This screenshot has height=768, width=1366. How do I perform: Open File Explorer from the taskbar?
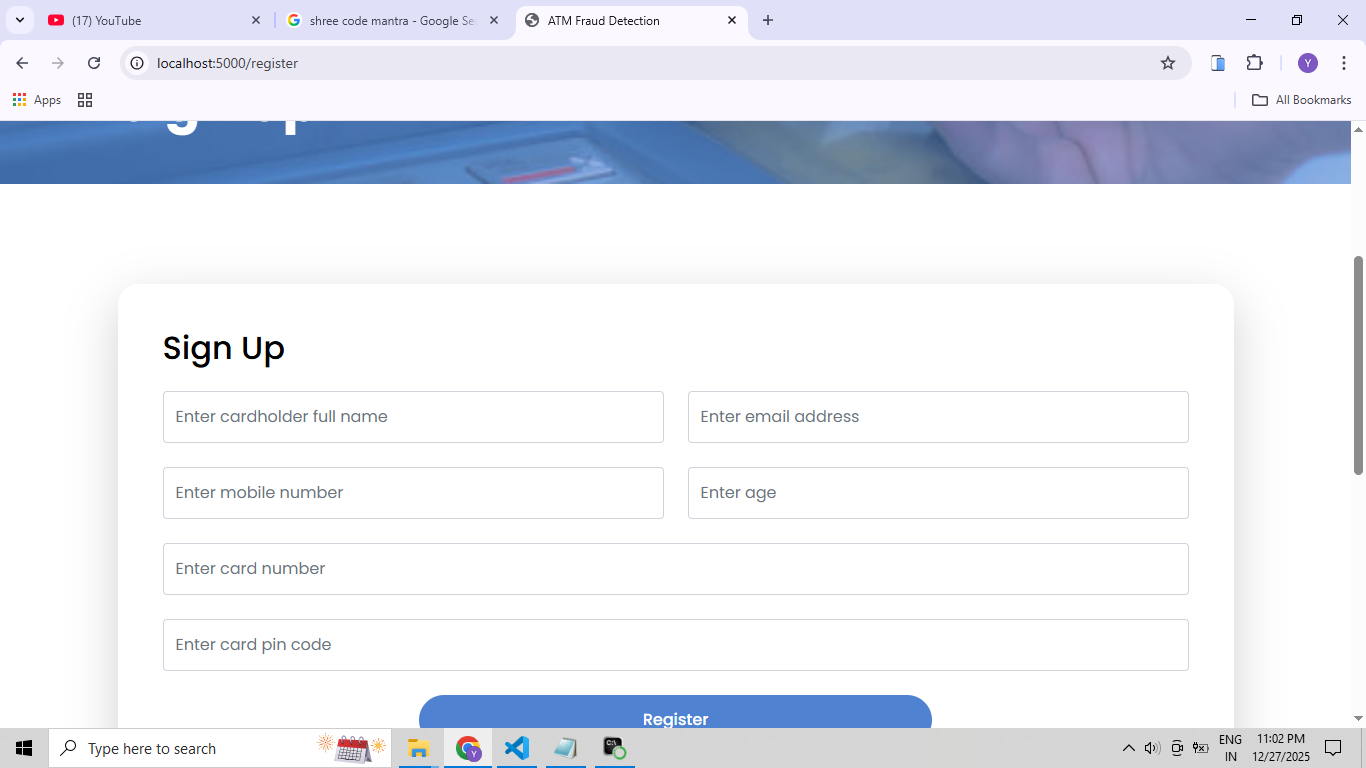(418, 748)
